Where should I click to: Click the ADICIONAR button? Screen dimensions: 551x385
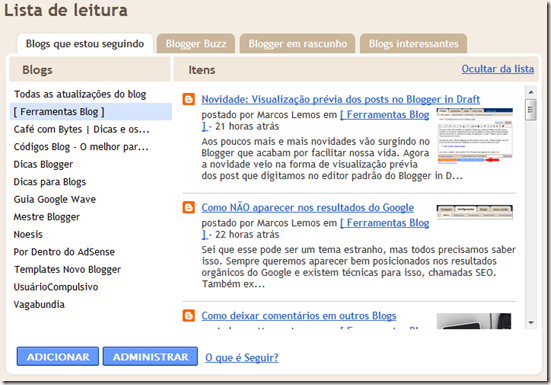pyautogui.click(x=58, y=357)
